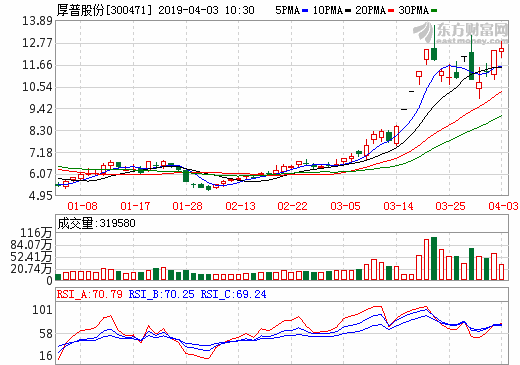Click the volume axis value 20.74万
Image resolution: width=520 pixels, height=365 pixels.
[x=31, y=269]
